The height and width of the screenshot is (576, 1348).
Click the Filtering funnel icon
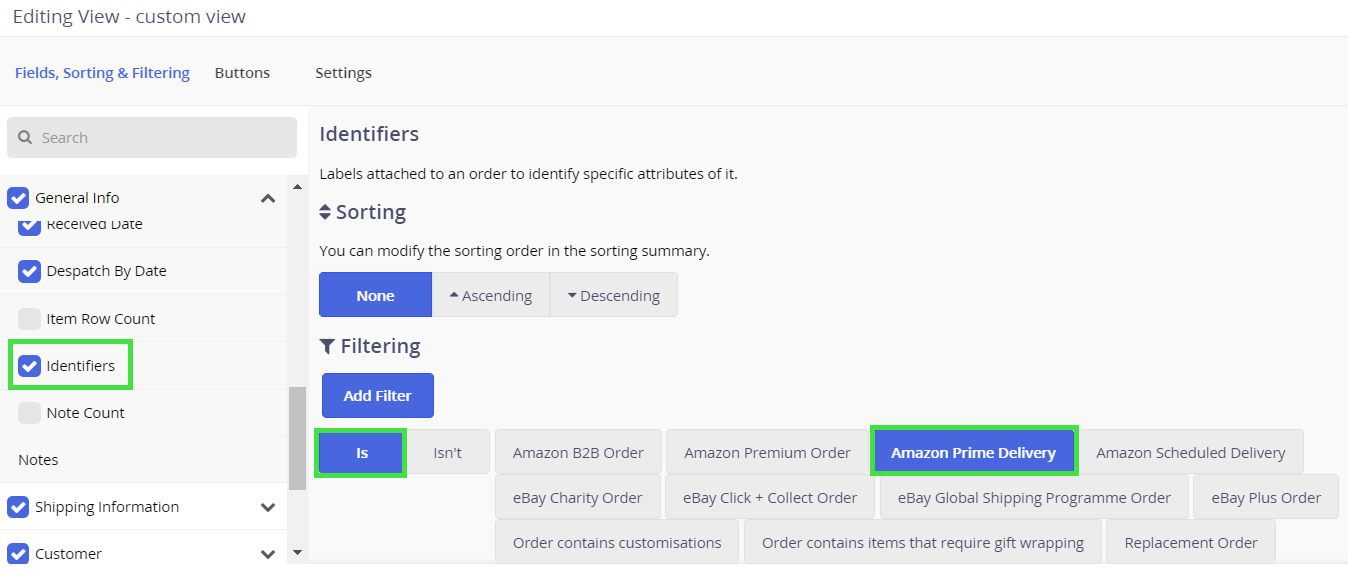327,346
